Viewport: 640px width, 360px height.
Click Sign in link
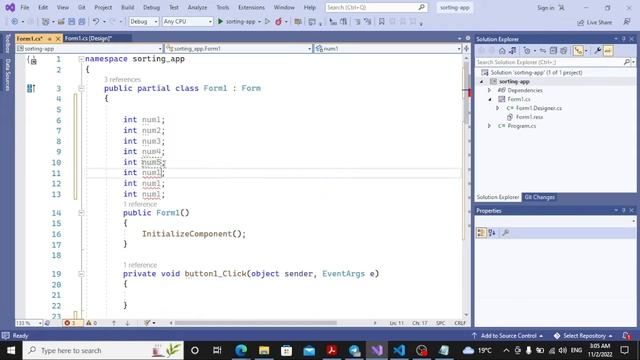[545, 8]
